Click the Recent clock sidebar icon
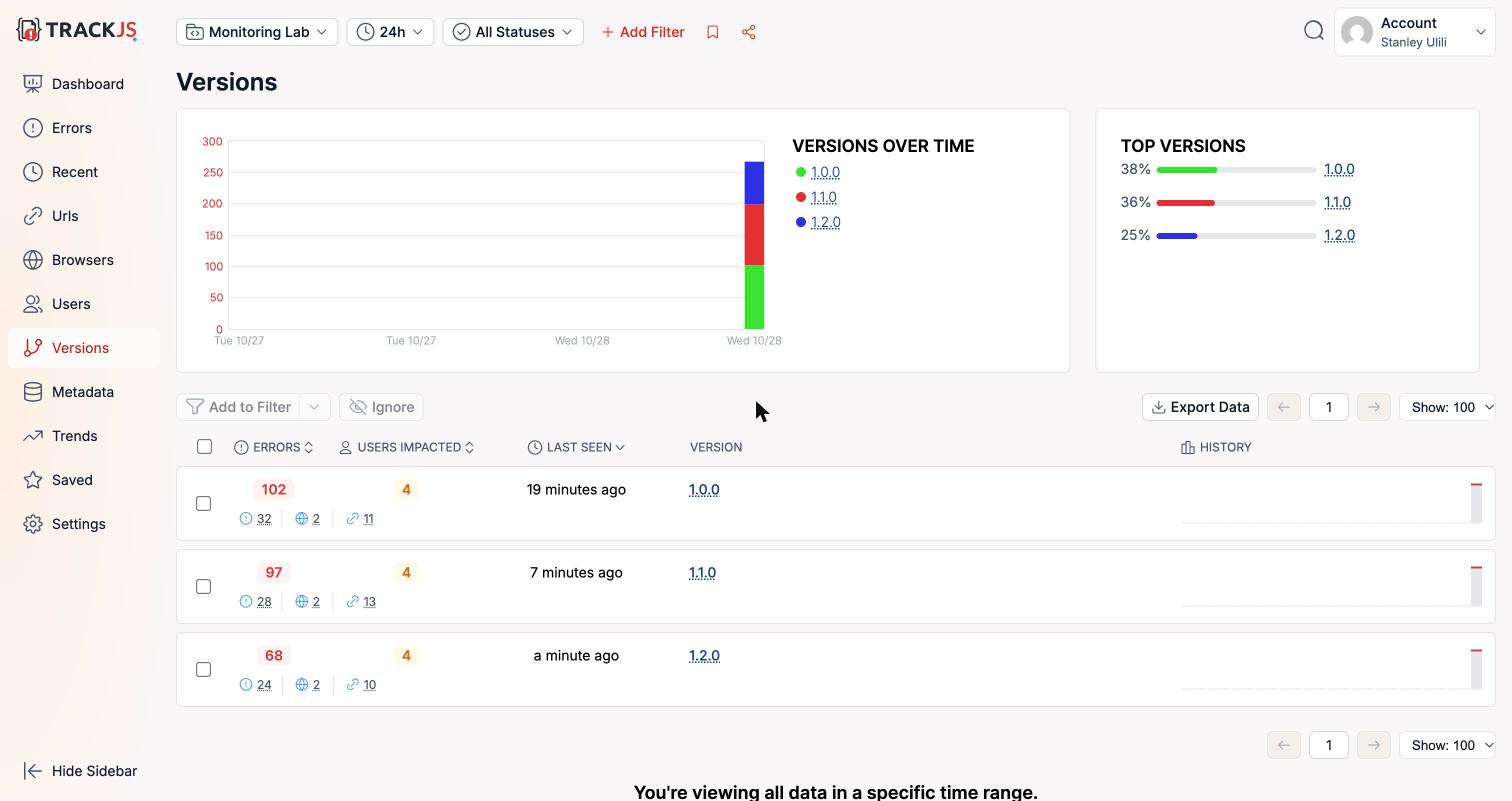Image resolution: width=1512 pixels, height=801 pixels. [33, 172]
